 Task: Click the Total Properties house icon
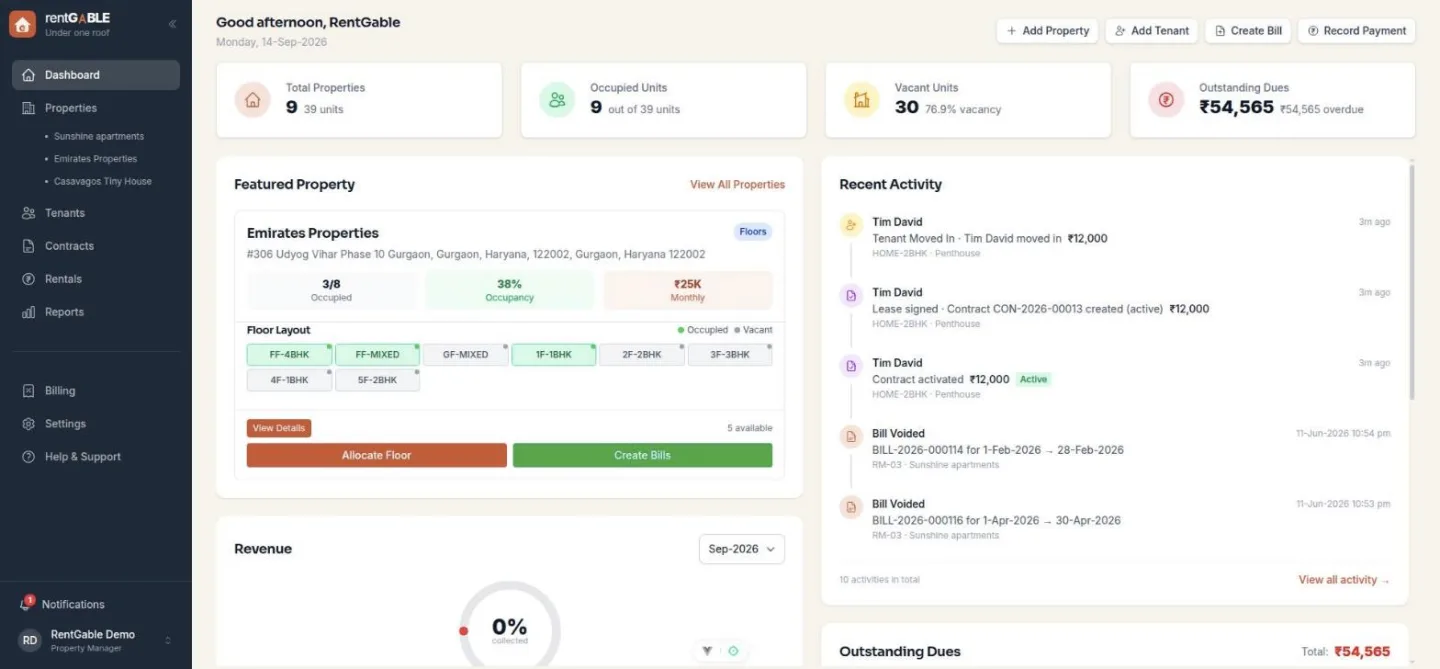253,100
